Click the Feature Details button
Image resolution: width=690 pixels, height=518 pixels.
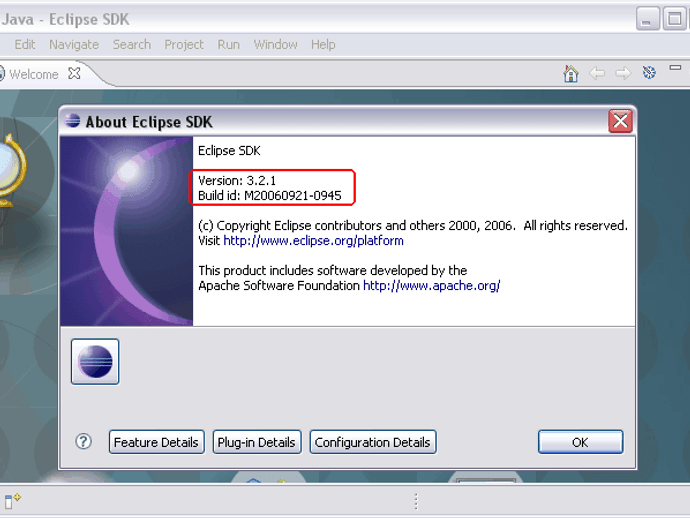click(156, 442)
